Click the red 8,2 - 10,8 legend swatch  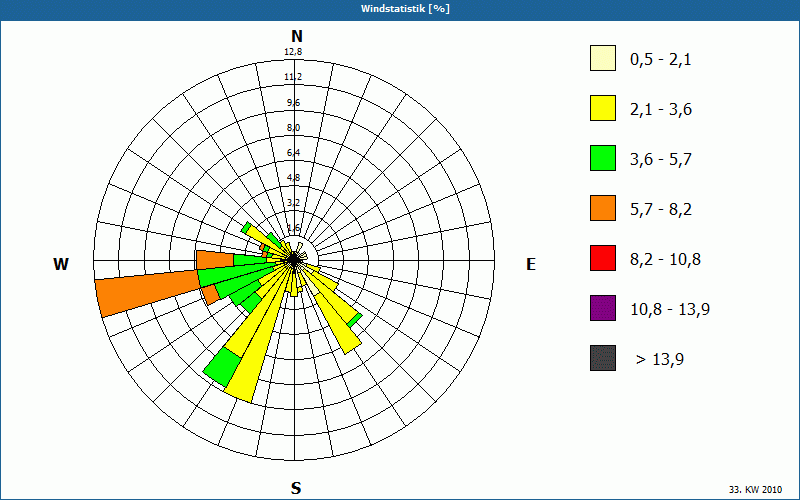603,258
